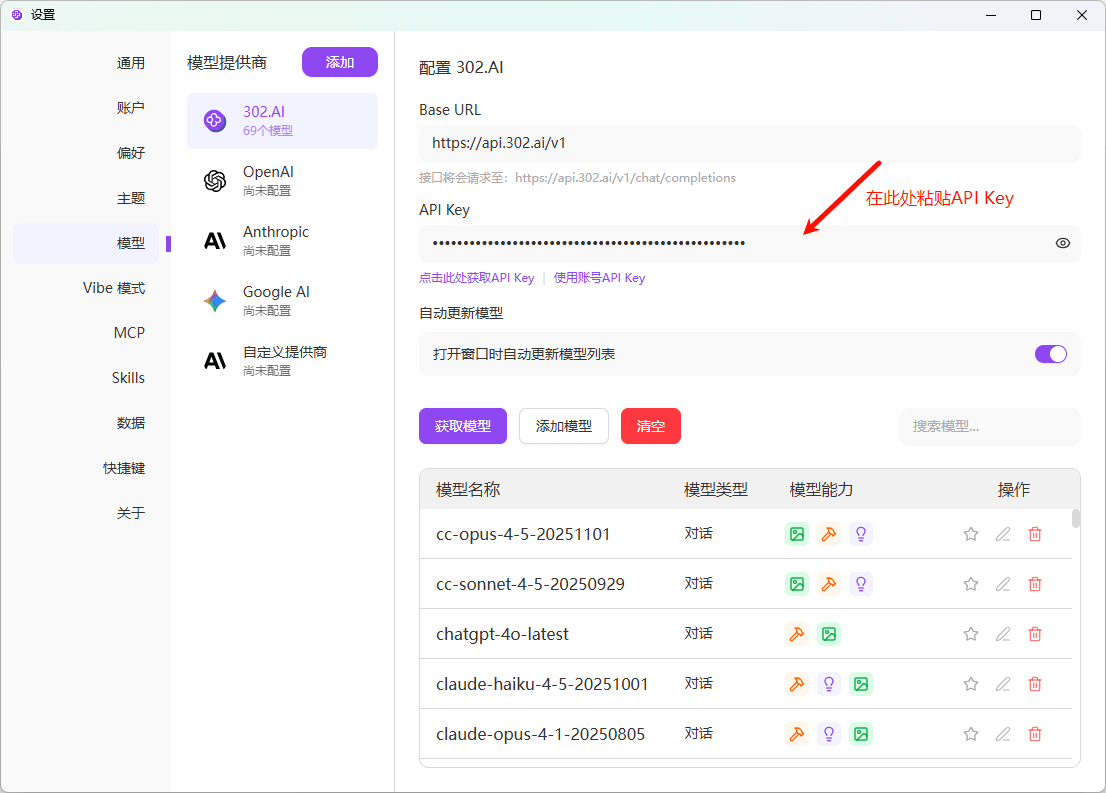Image resolution: width=1106 pixels, height=793 pixels.
Task: Open the 使用账号API Key link
Action: (599, 278)
